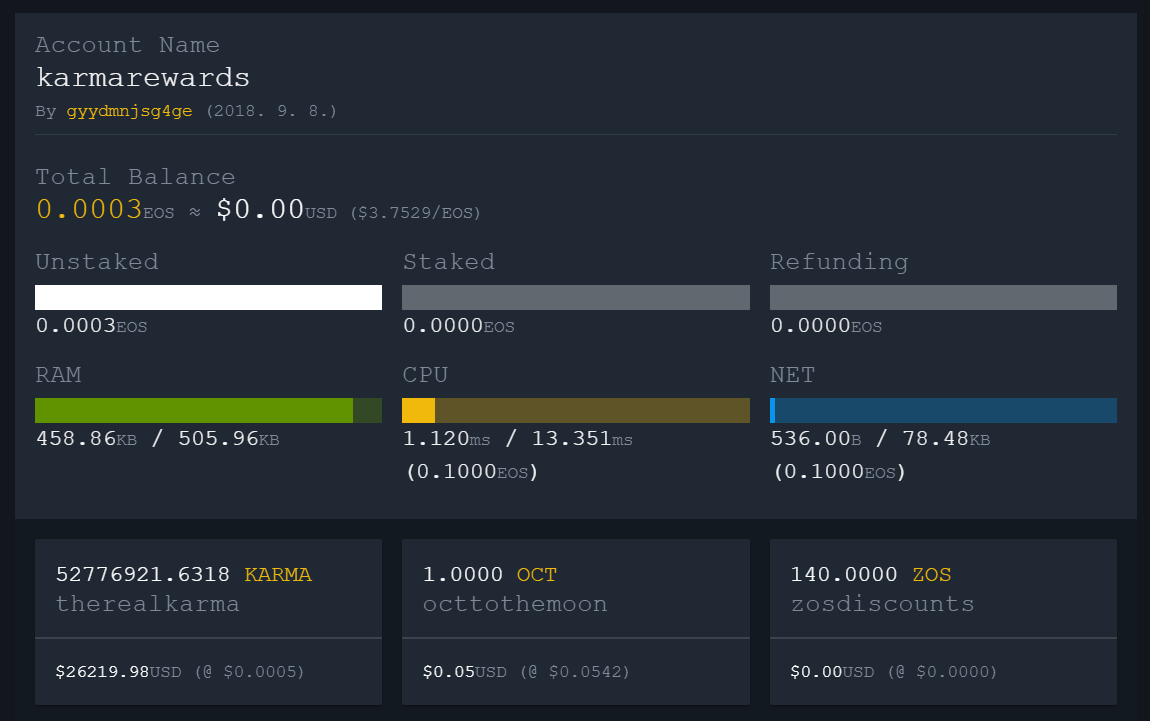
Task: Click the white Unstaked balance bar
Action: click(x=208, y=297)
